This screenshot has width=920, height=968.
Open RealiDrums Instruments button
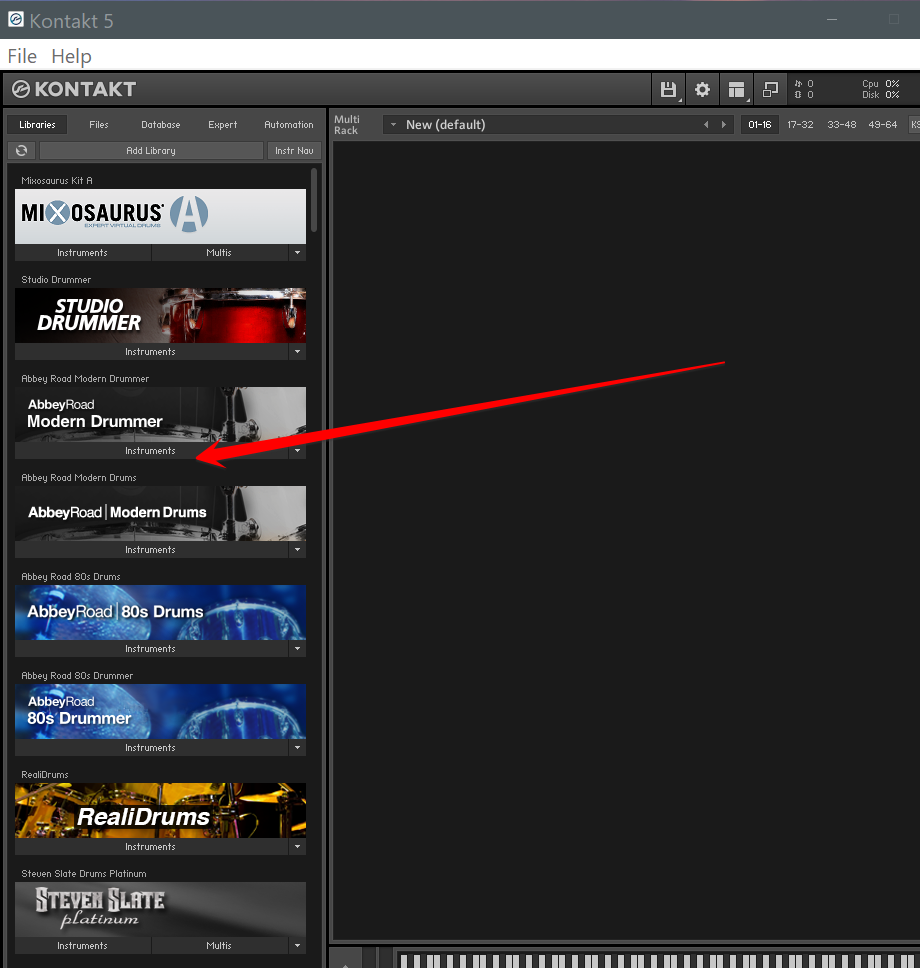[151, 846]
